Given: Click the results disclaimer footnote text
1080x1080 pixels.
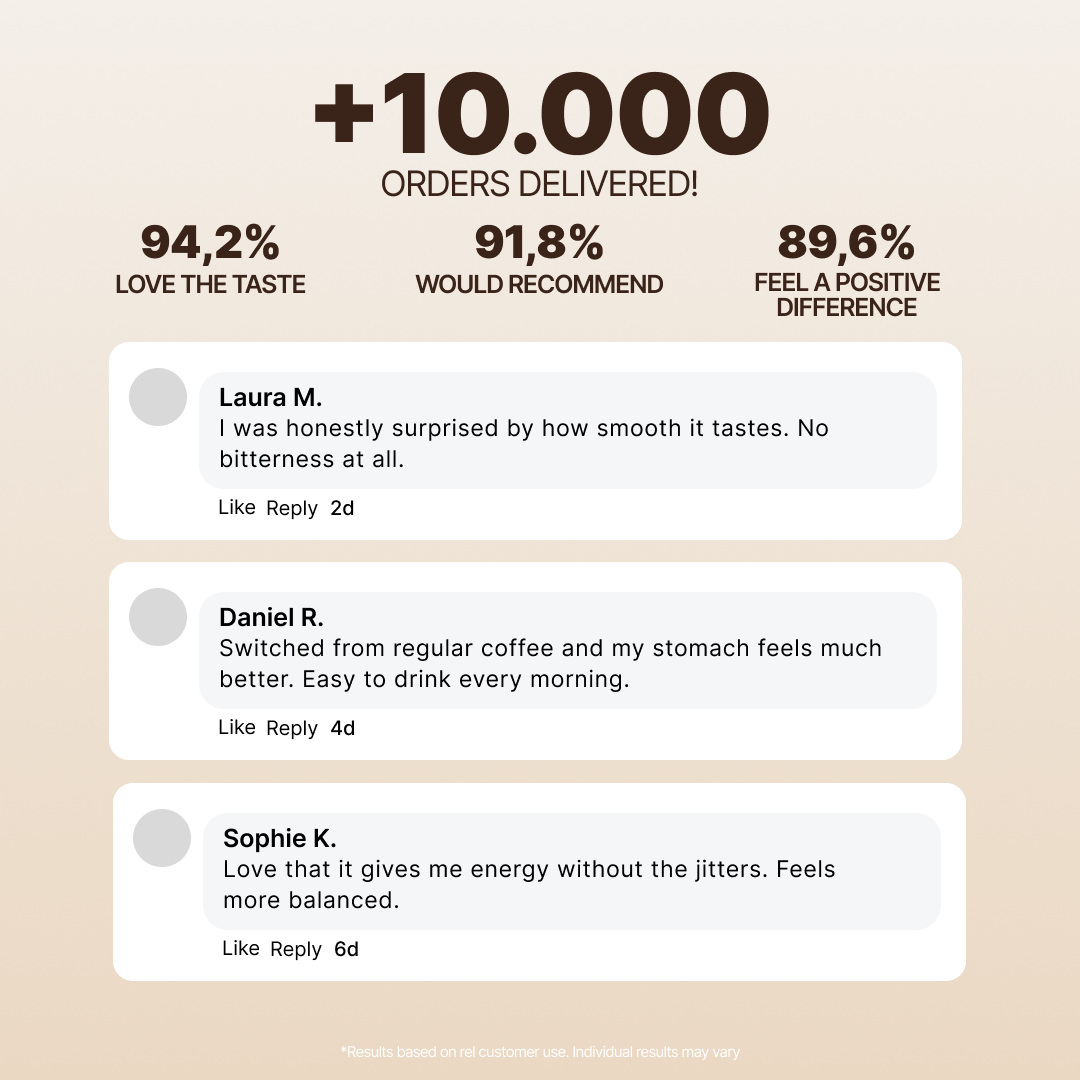Looking at the screenshot, I should click(x=540, y=1052).
